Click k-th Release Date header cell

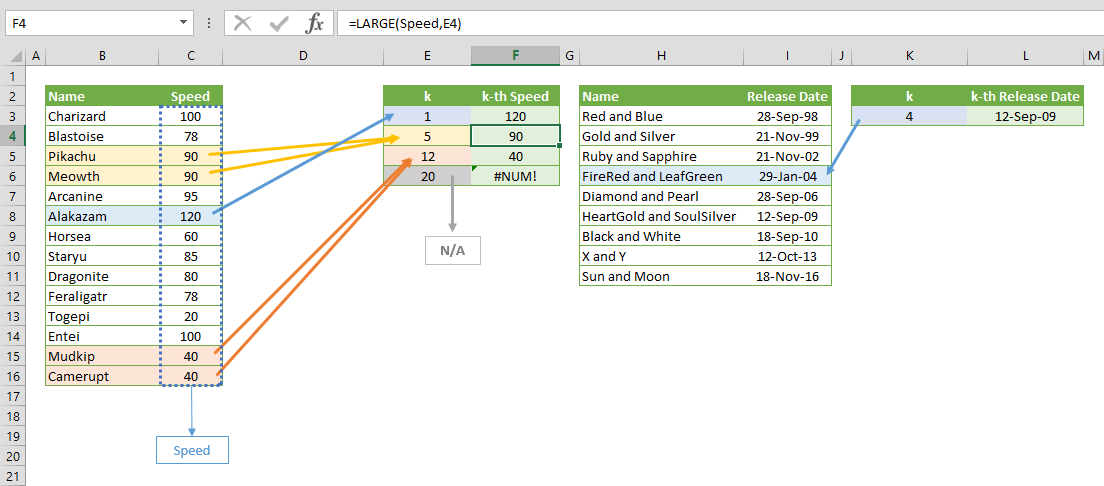click(1026, 96)
